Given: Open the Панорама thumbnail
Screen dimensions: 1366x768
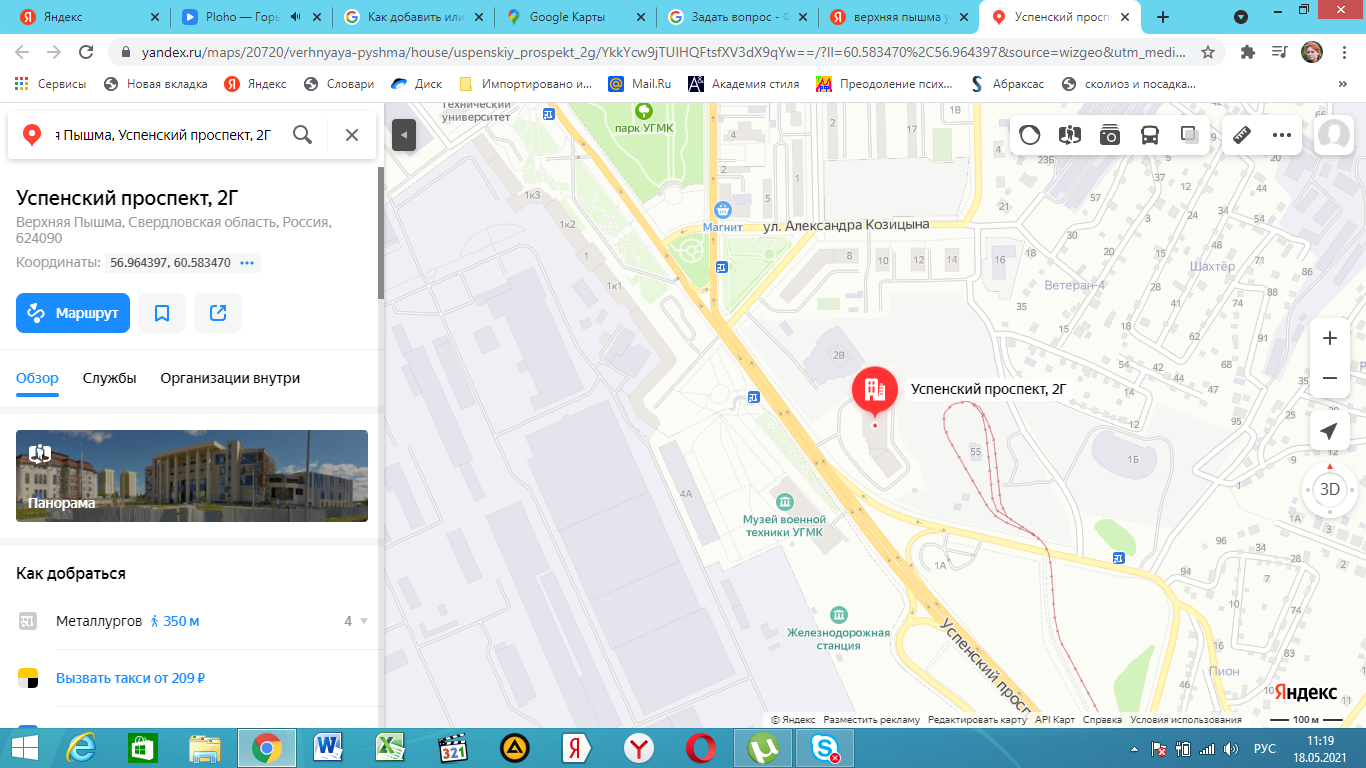Looking at the screenshot, I should coord(192,476).
